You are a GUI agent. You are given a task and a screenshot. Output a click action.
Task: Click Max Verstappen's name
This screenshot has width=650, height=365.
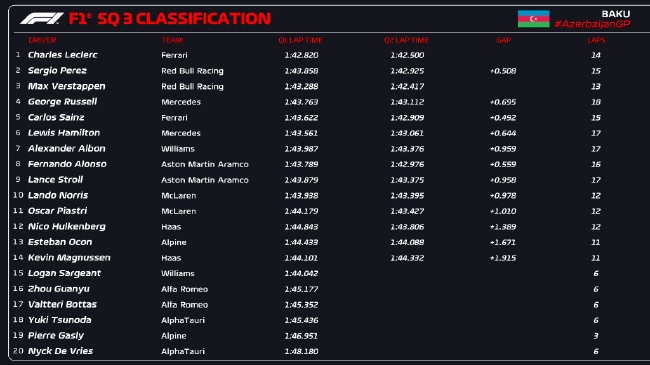(x=66, y=86)
